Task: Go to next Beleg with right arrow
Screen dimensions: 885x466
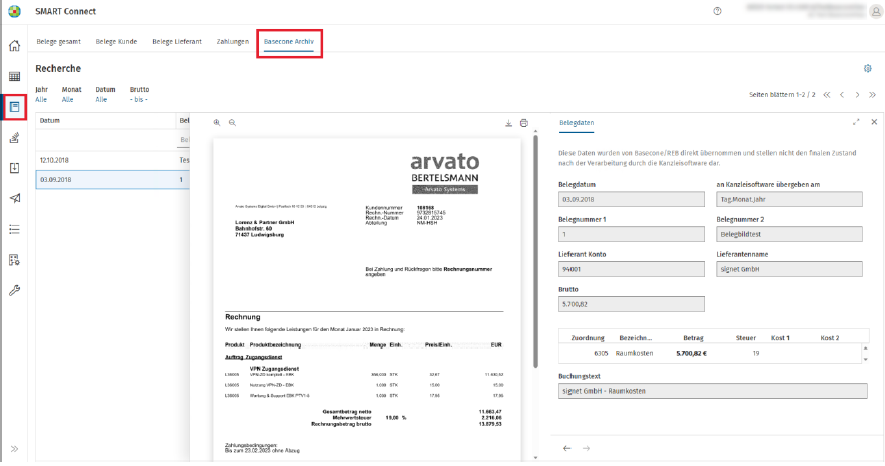Action: tap(586, 449)
